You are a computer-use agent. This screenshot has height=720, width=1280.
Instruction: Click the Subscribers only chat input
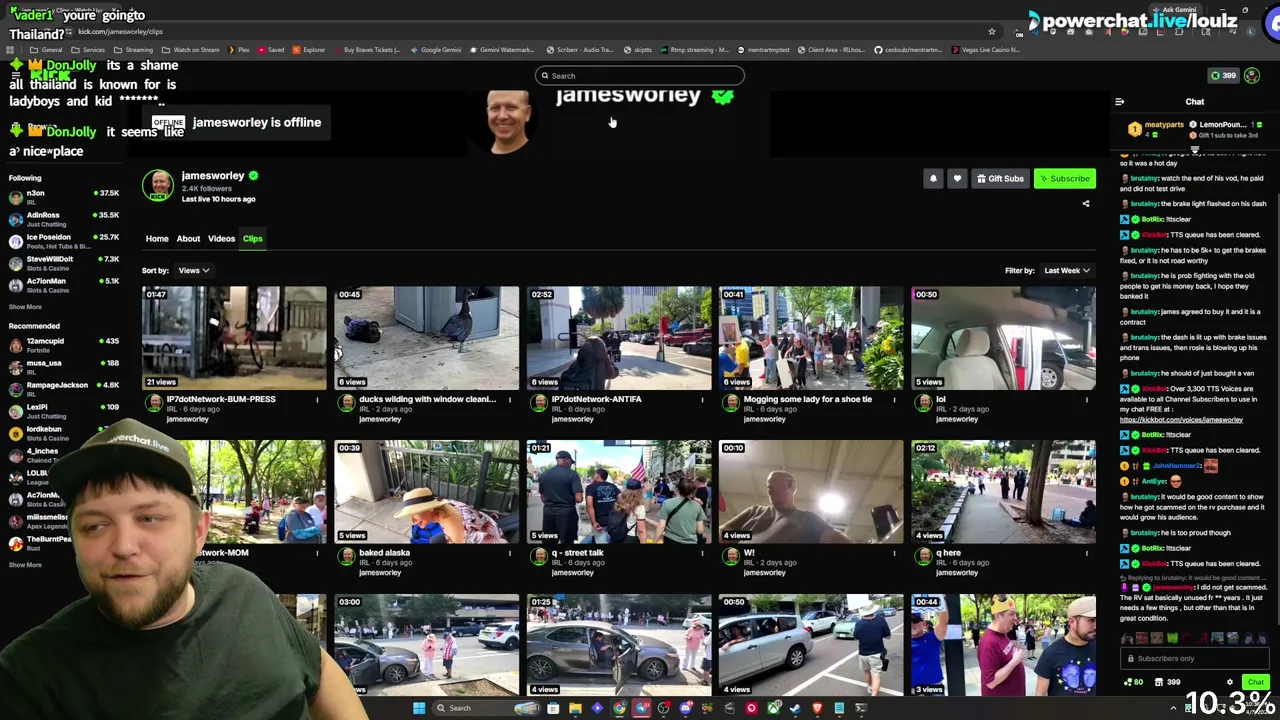click(1195, 659)
